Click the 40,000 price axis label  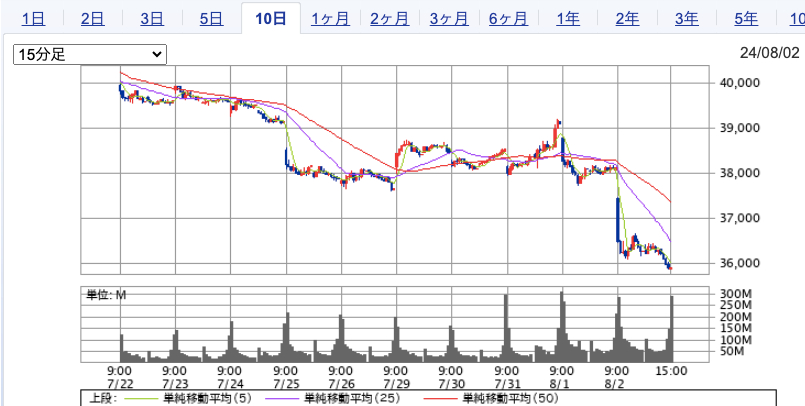(x=739, y=83)
